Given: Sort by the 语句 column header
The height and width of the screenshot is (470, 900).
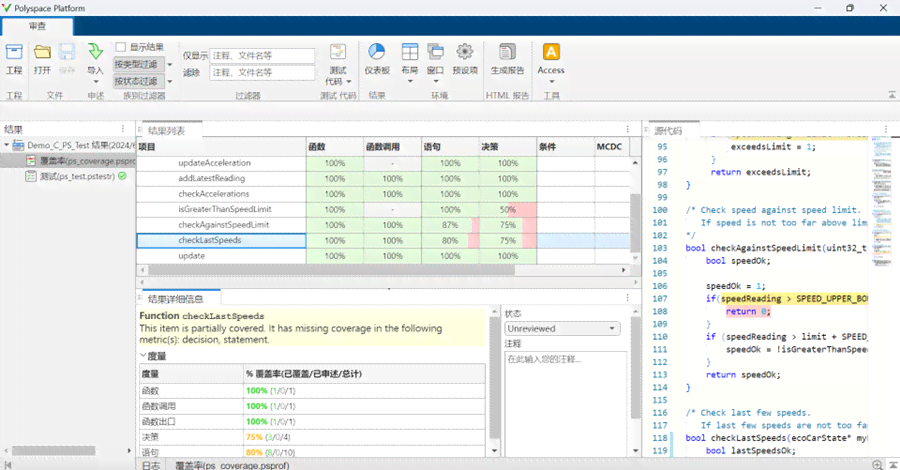Looking at the screenshot, I should tap(450, 147).
